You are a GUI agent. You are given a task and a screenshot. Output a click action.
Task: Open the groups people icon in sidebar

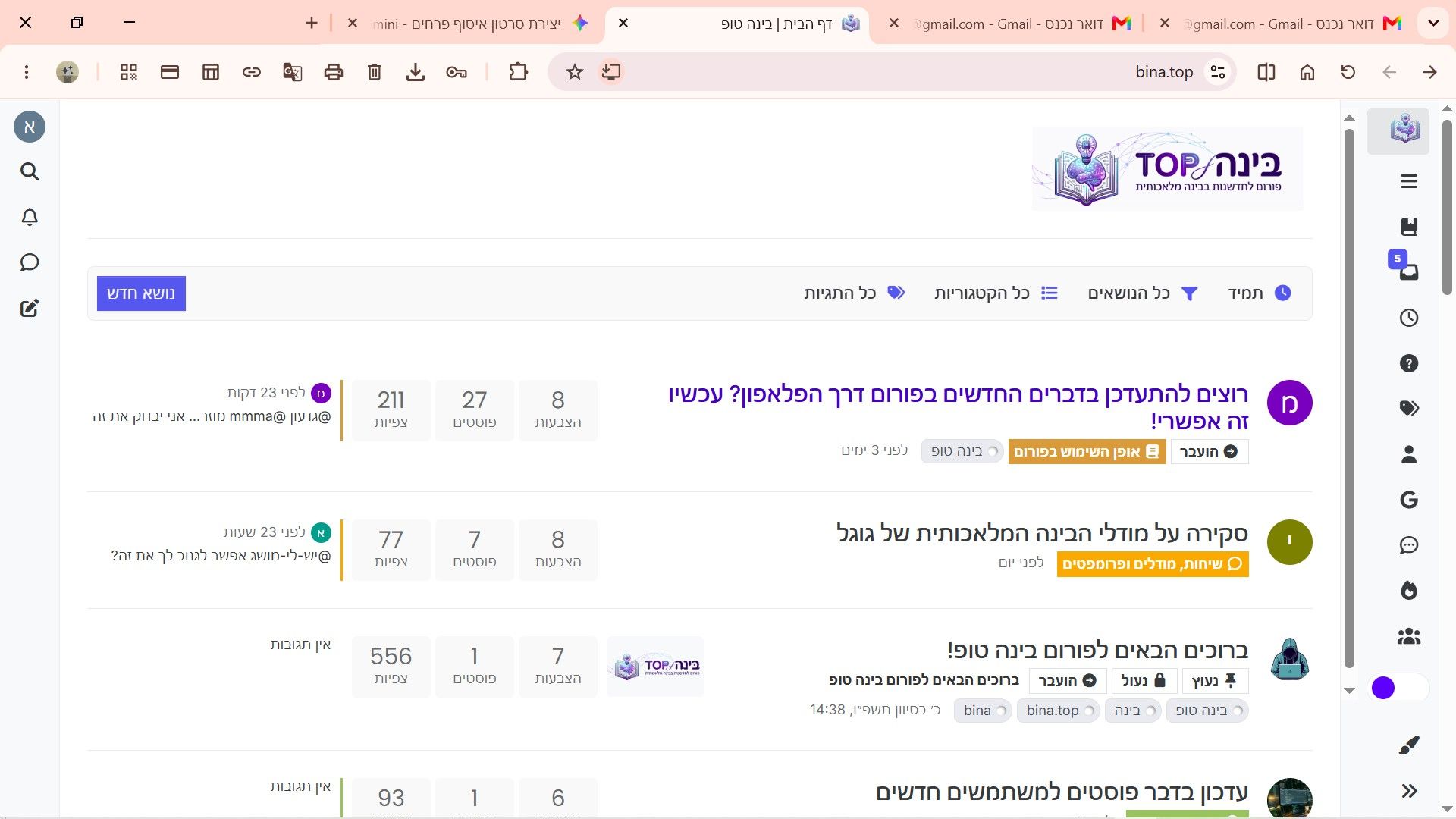tap(1409, 636)
